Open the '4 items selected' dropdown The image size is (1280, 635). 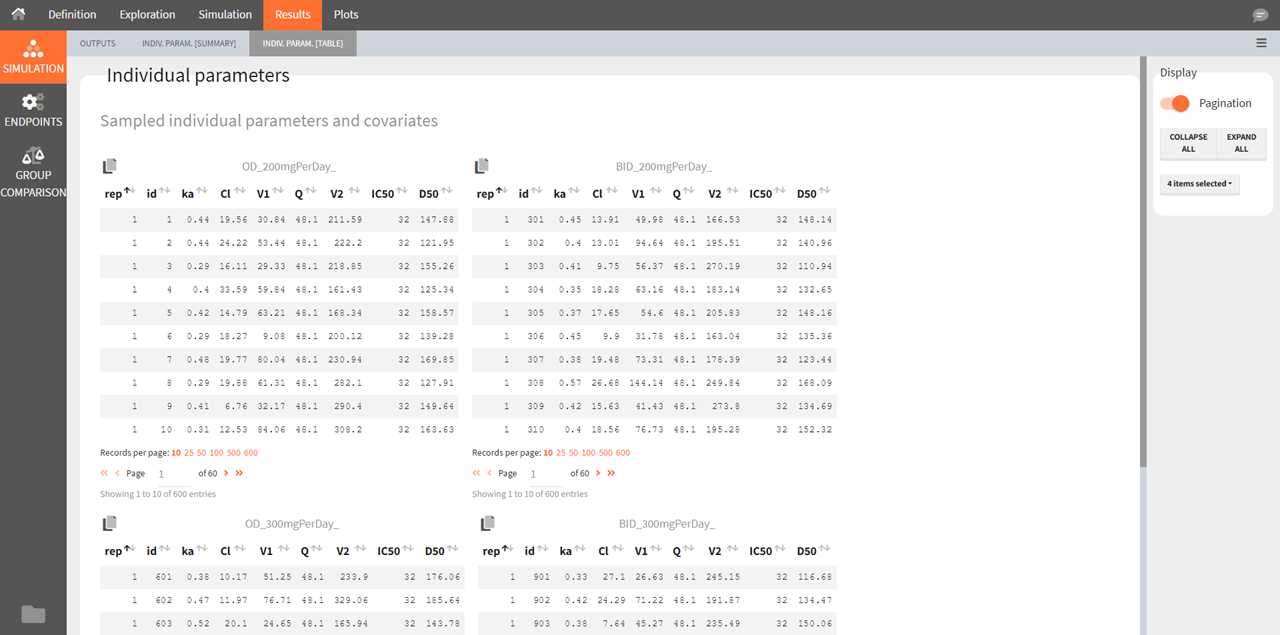pyautogui.click(x=1199, y=184)
